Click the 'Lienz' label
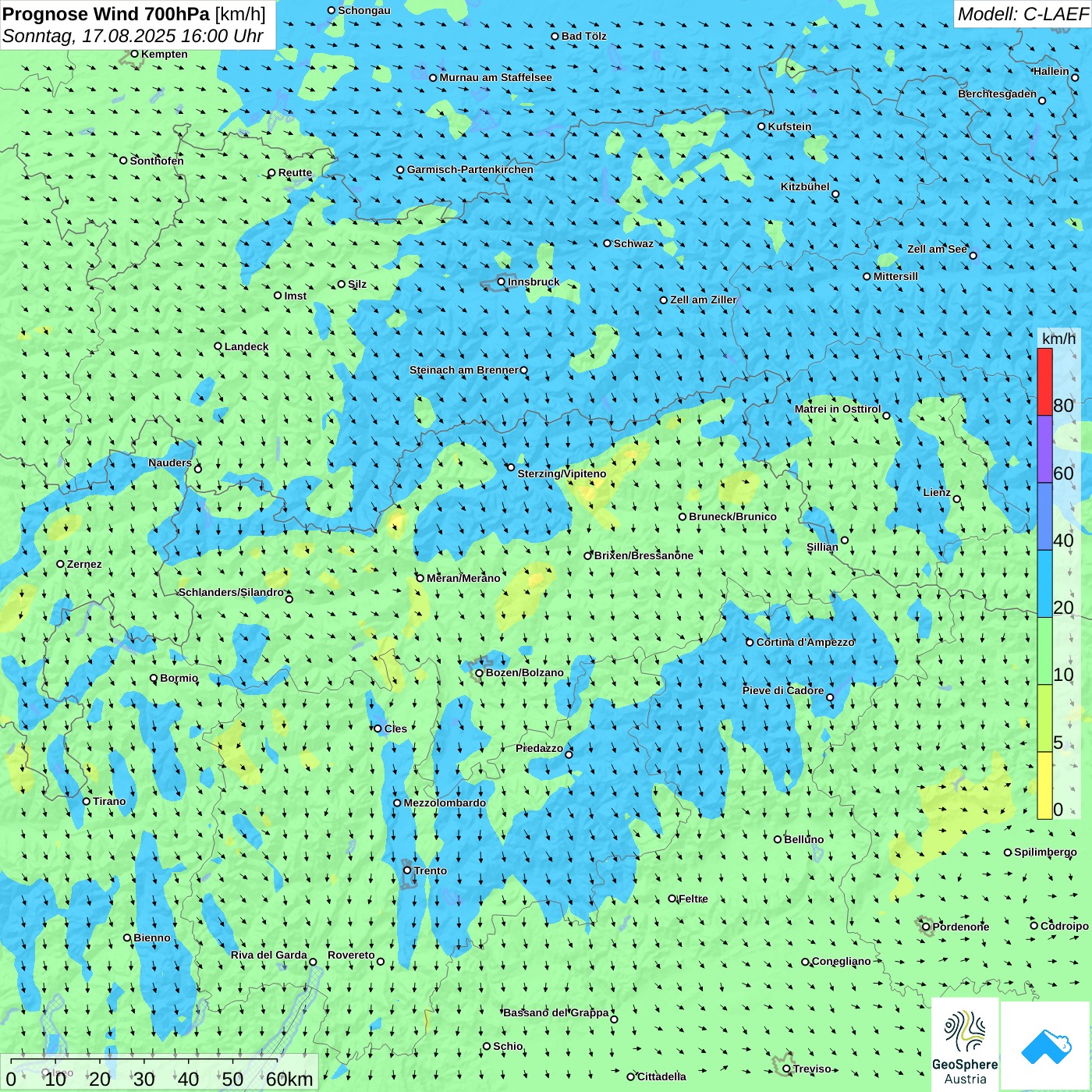1092x1092 pixels. pos(937,492)
